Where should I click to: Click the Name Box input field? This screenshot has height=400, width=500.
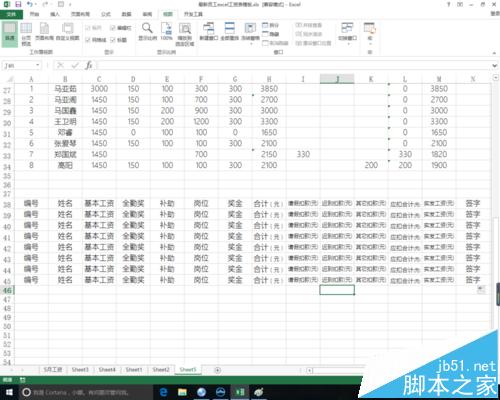pyautogui.click(x=19, y=65)
